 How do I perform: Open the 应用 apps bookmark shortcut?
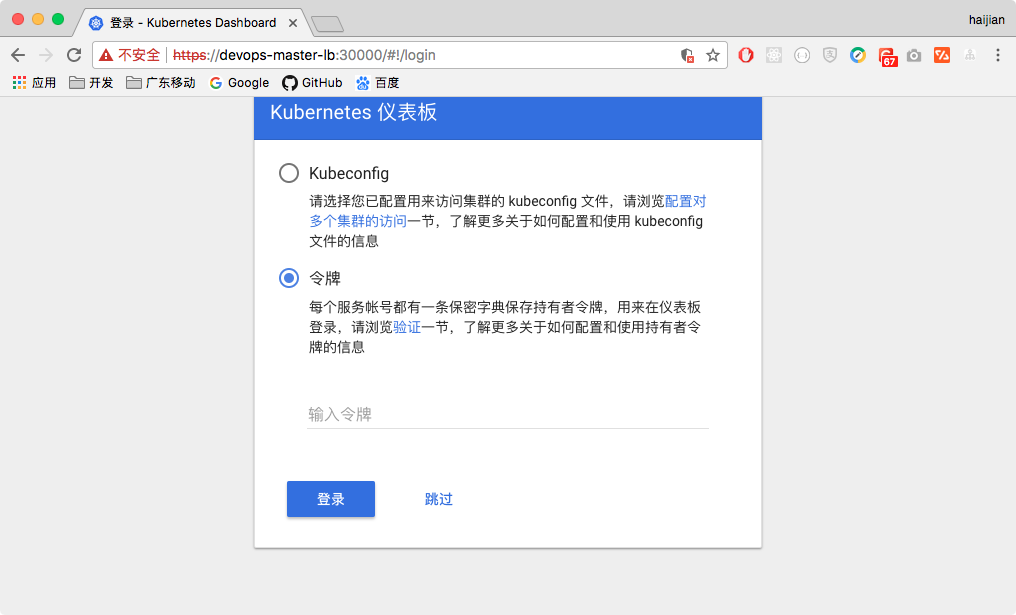[x=34, y=82]
